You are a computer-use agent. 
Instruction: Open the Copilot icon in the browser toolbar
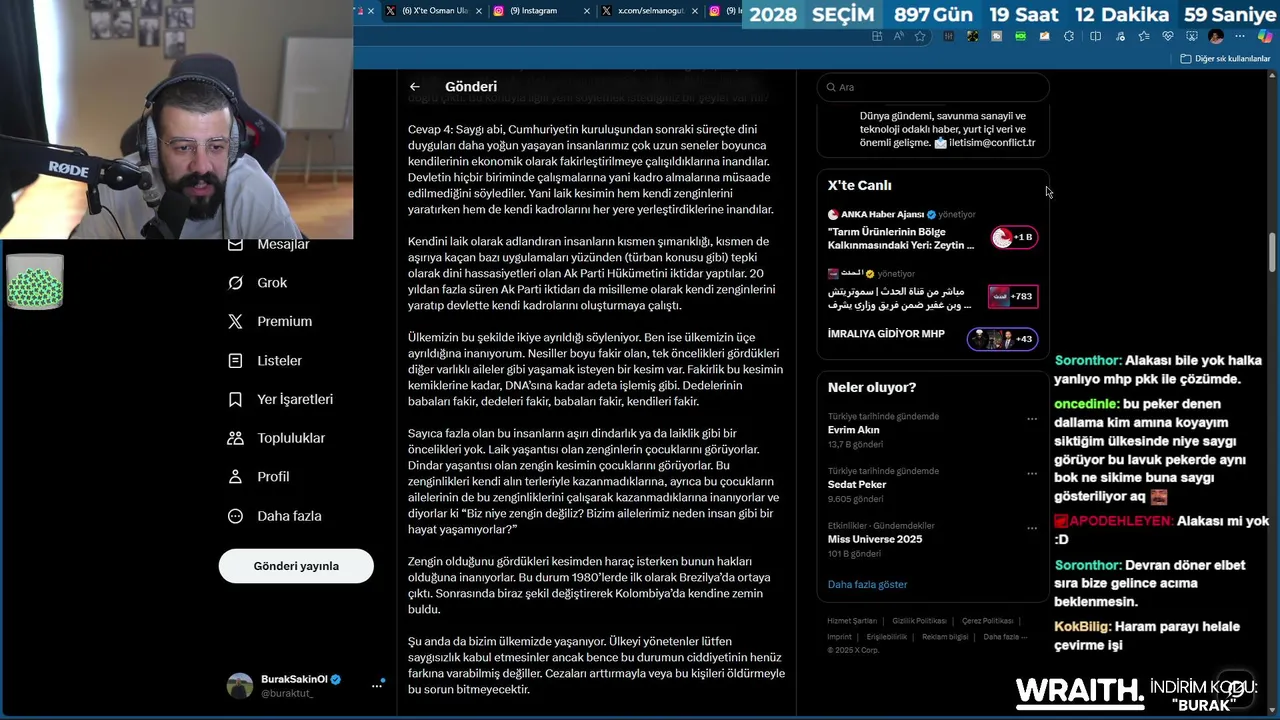point(1265,36)
